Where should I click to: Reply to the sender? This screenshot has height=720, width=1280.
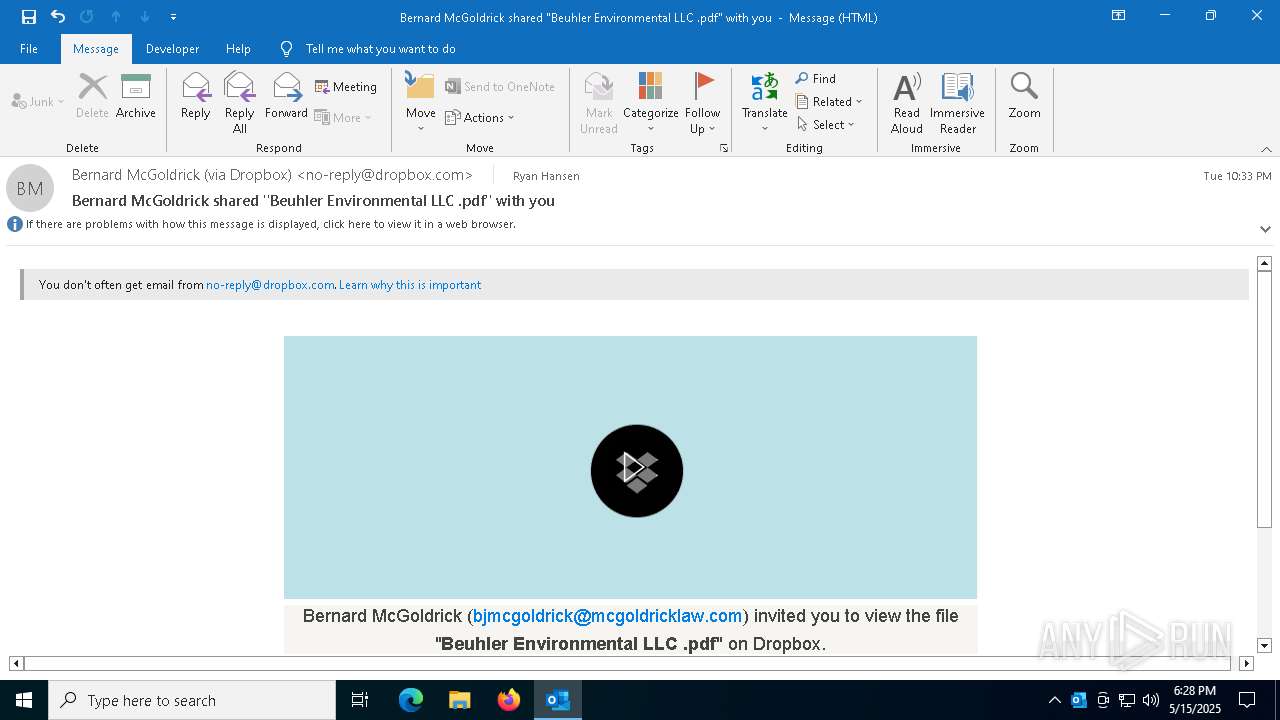click(195, 96)
